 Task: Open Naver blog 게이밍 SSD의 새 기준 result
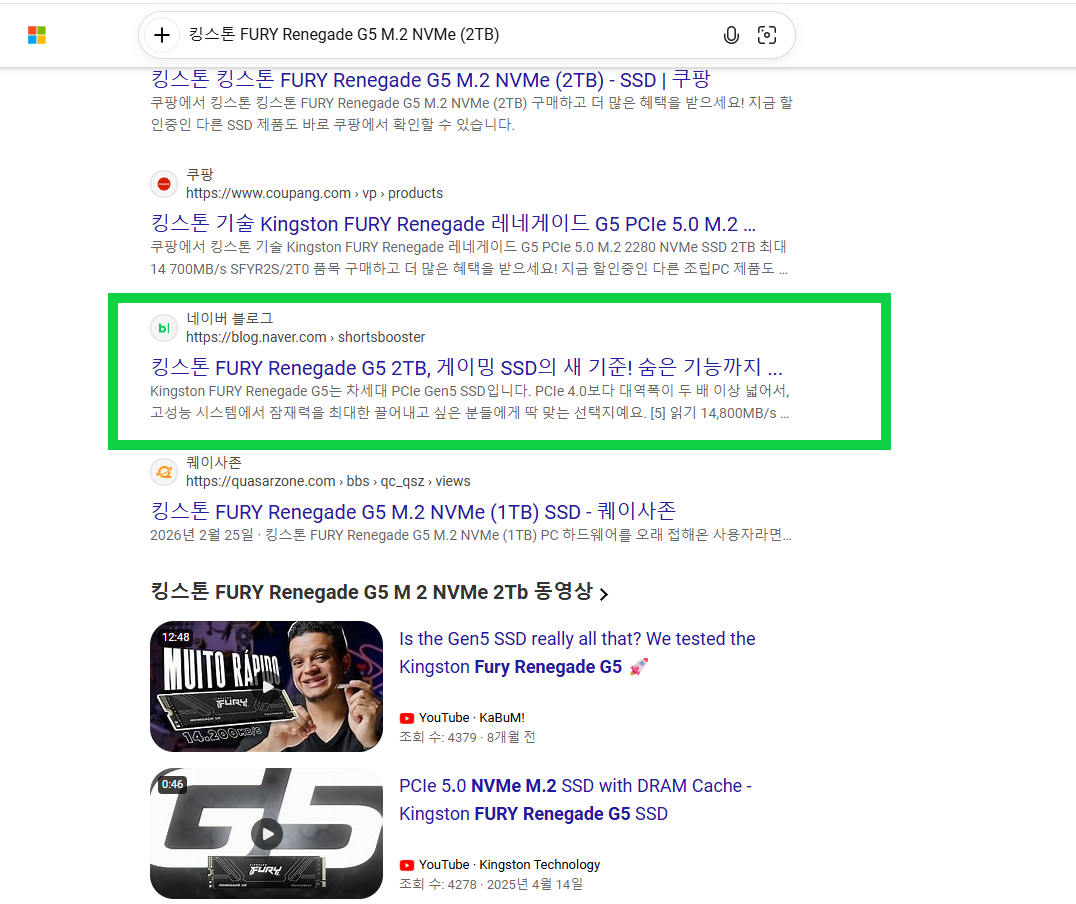[467, 368]
